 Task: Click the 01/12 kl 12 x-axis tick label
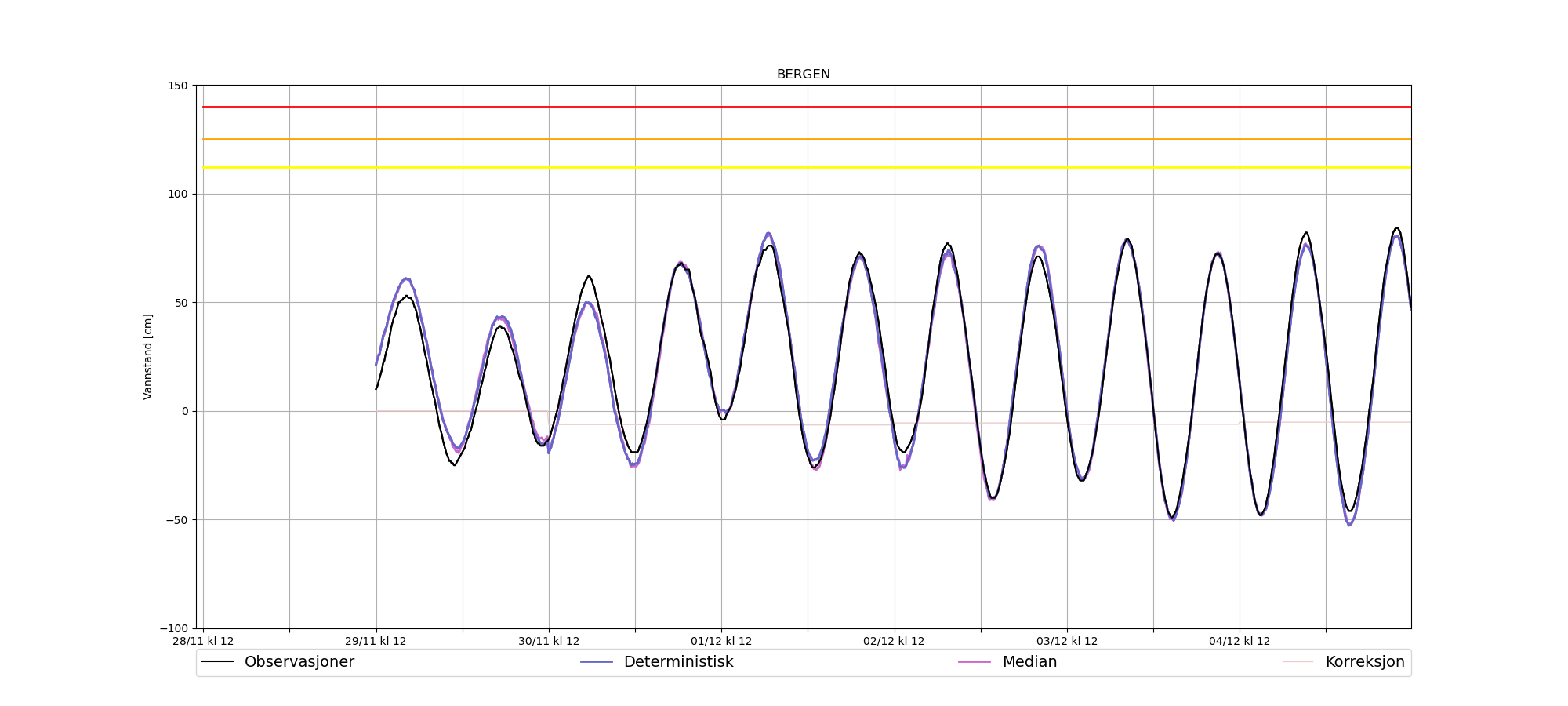721,642
